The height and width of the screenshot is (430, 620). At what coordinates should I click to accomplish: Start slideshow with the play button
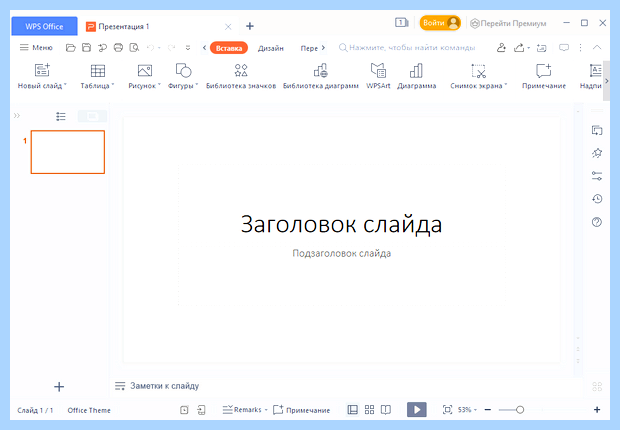click(417, 410)
